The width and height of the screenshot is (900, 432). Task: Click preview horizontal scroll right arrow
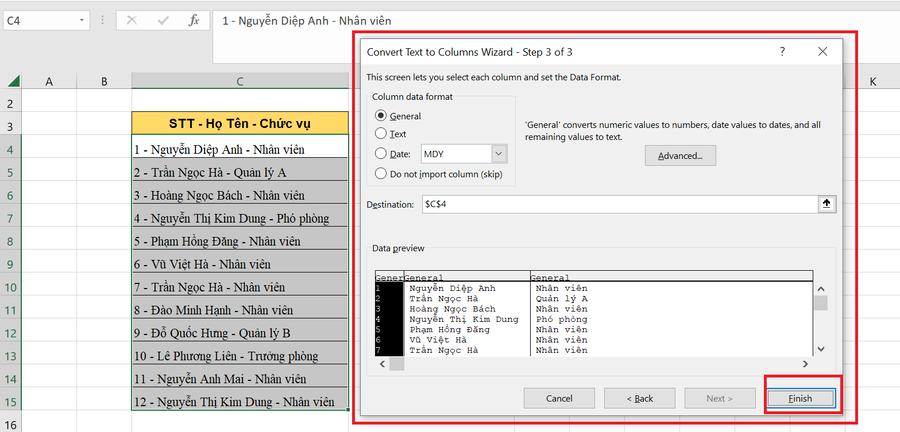805,364
